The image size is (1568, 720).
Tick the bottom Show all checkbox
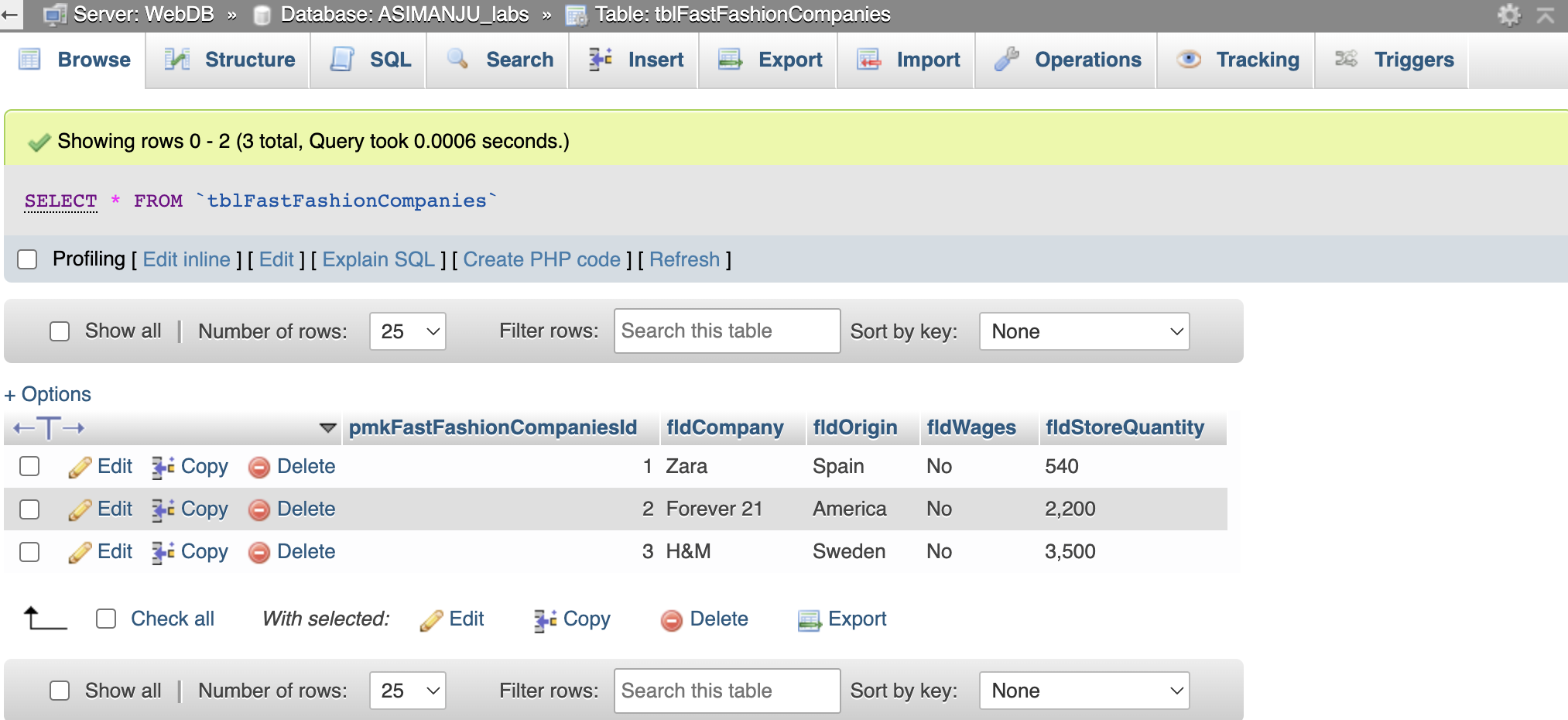tap(60, 691)
